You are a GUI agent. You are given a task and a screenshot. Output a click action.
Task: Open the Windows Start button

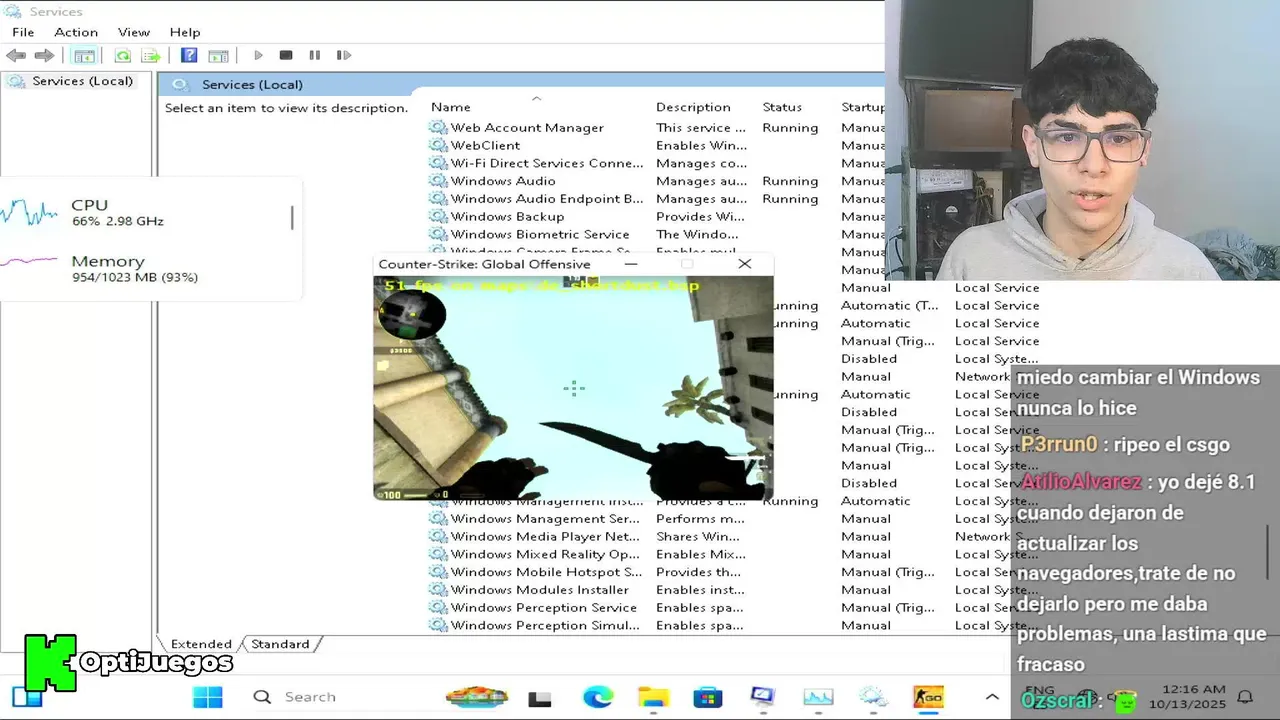coord(208,697)
